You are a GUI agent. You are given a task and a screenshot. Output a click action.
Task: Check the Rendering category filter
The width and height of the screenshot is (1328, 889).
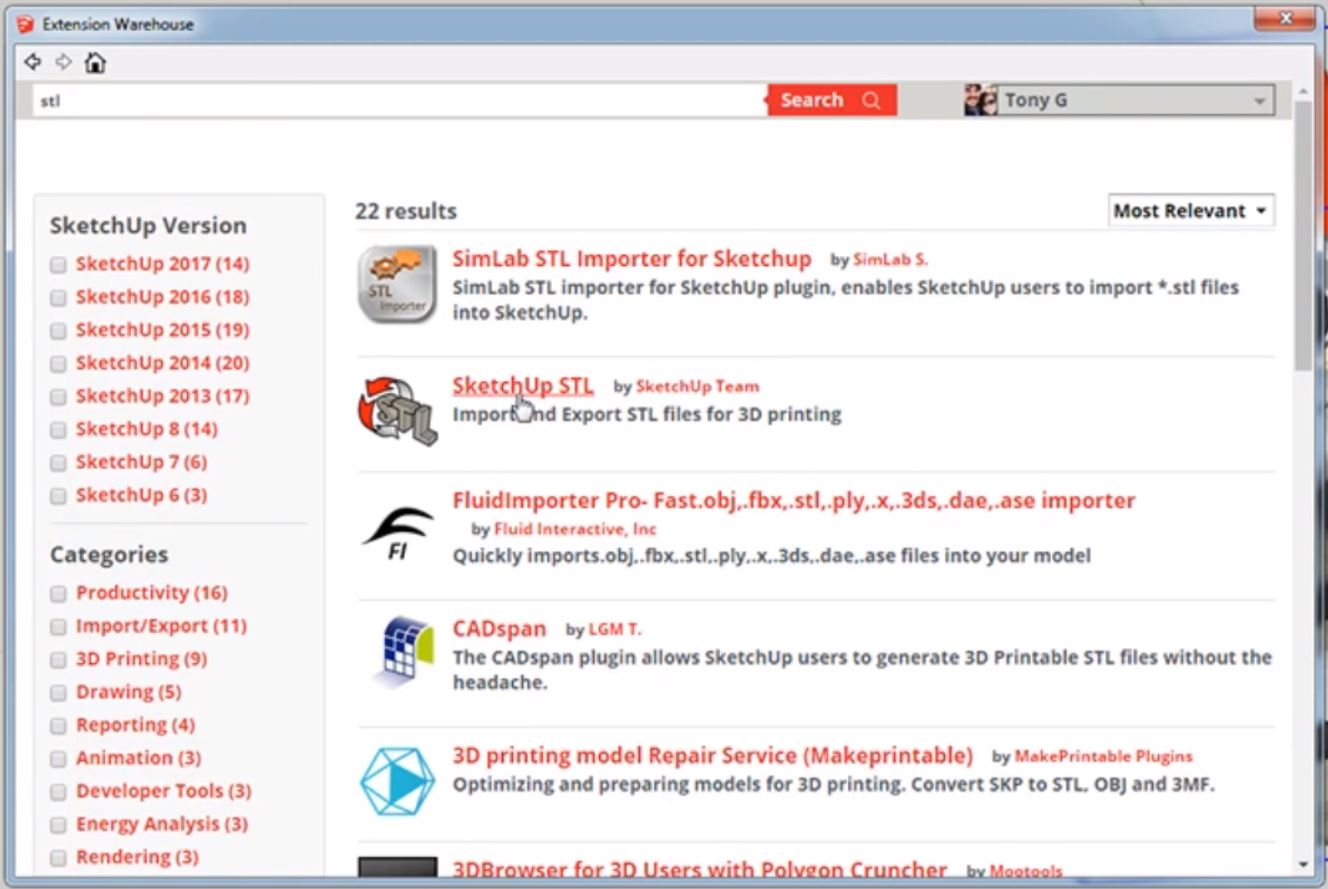[58, 858]
